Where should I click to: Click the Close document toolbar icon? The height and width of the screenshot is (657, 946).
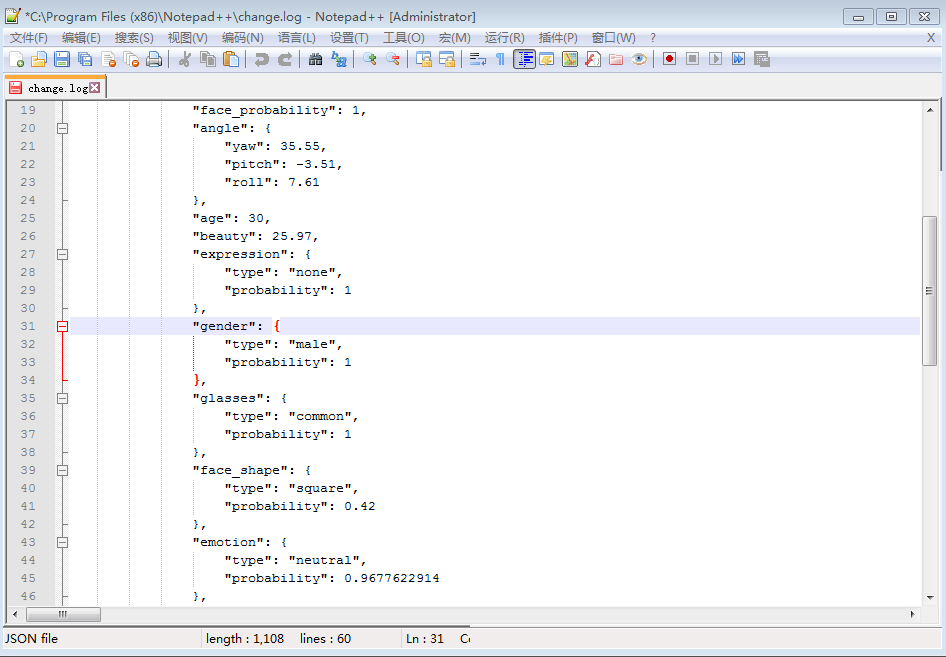109,59
